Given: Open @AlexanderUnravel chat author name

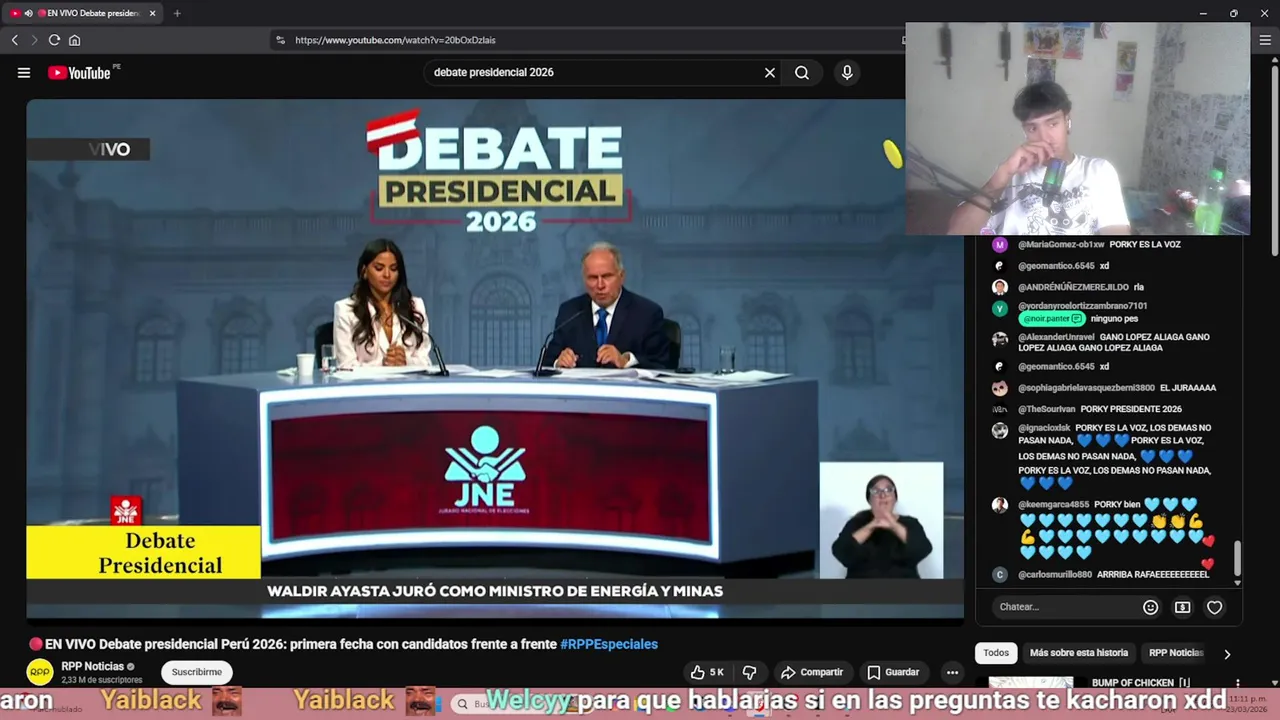Looking at the screenshot, I should coord(1056,337).
